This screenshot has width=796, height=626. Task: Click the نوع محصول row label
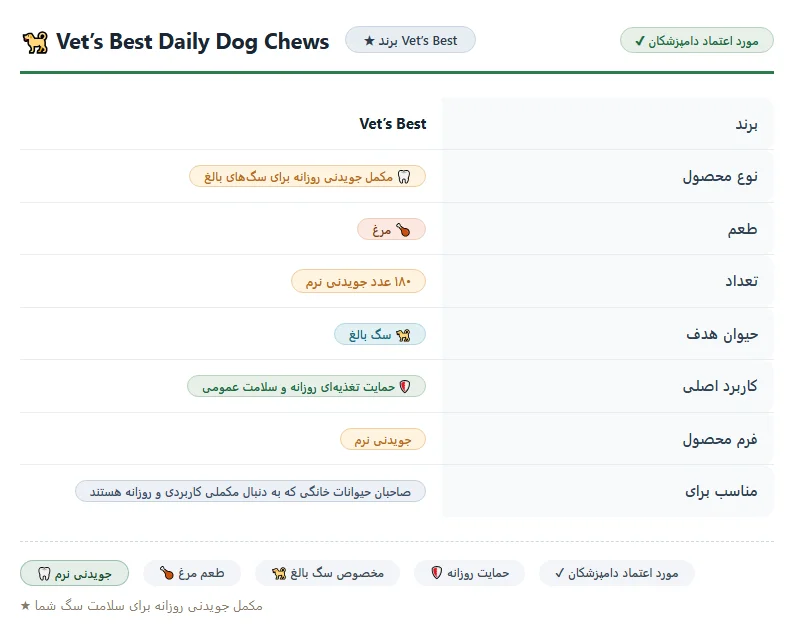pos(720,177)
